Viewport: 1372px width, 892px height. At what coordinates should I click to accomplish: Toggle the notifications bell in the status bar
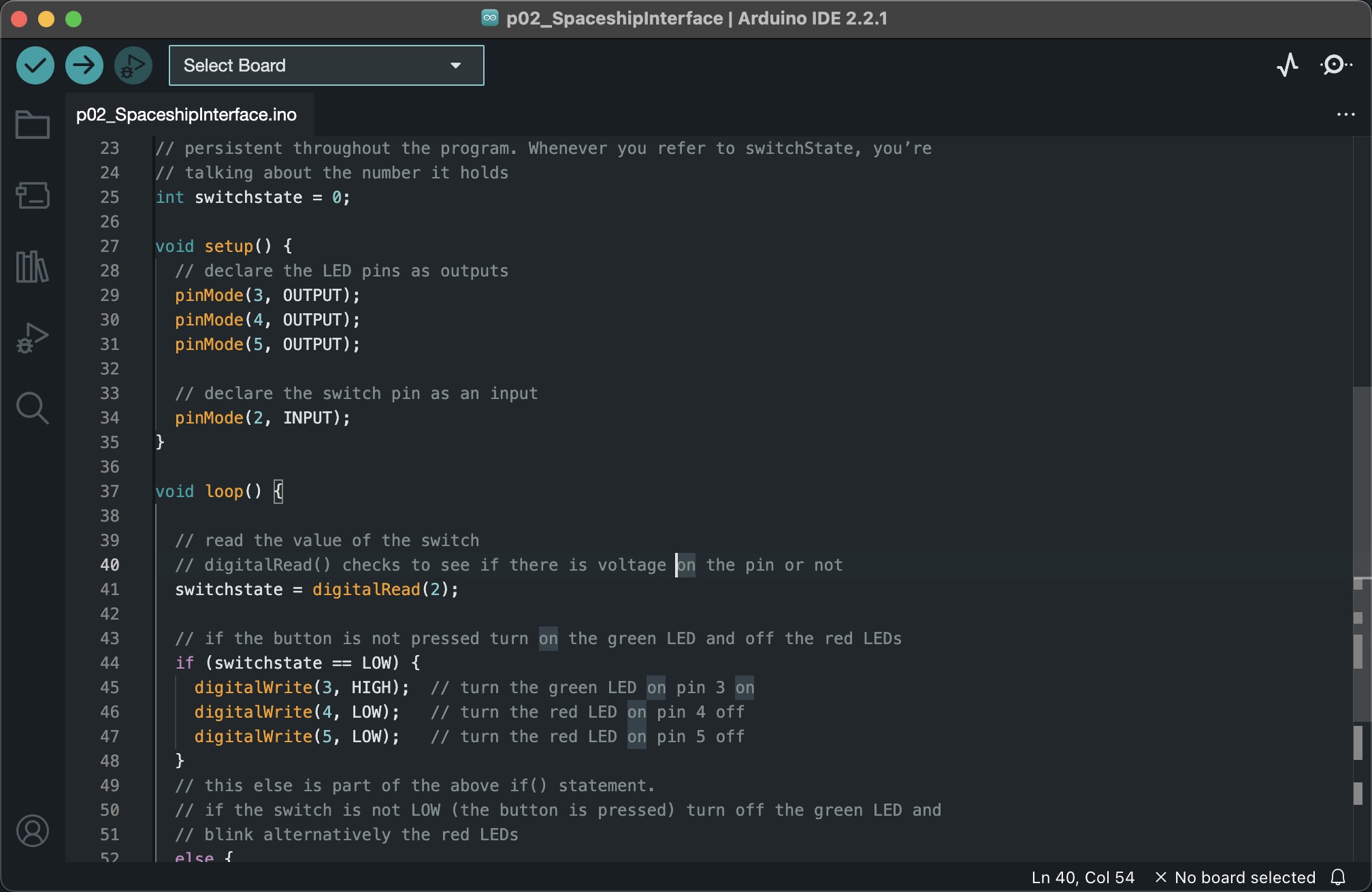point(1338,877)
